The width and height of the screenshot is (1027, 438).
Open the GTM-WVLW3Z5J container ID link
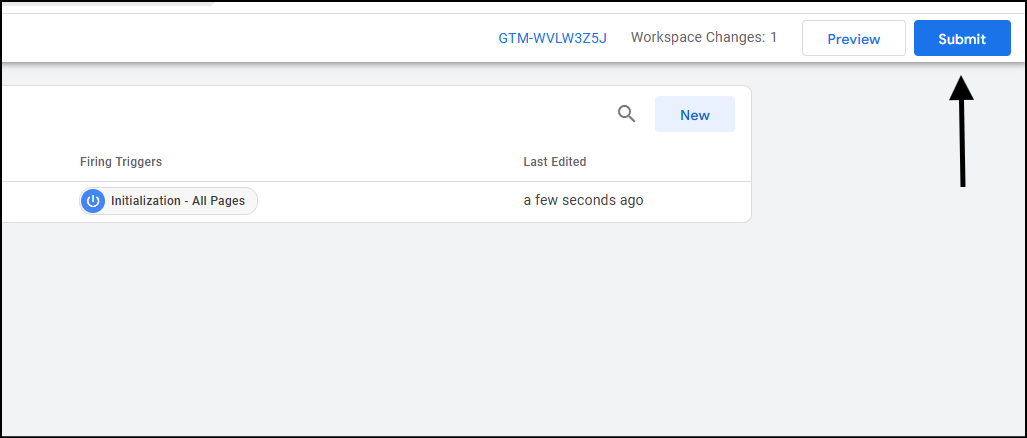(552, 38)
